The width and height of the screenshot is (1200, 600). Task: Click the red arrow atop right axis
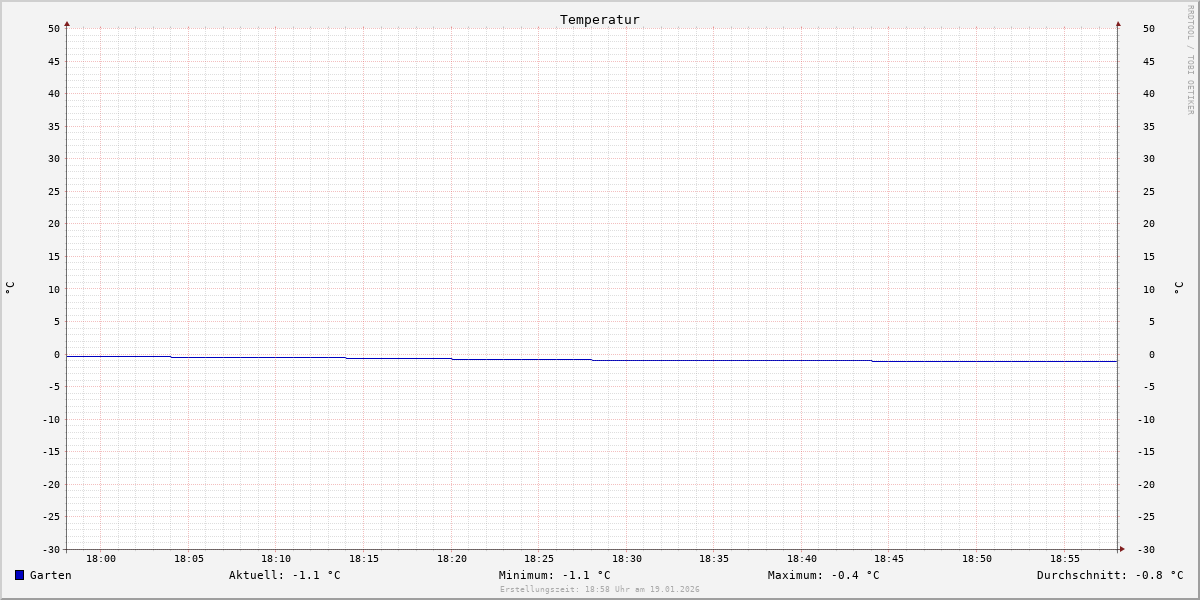click(1118, 24)
